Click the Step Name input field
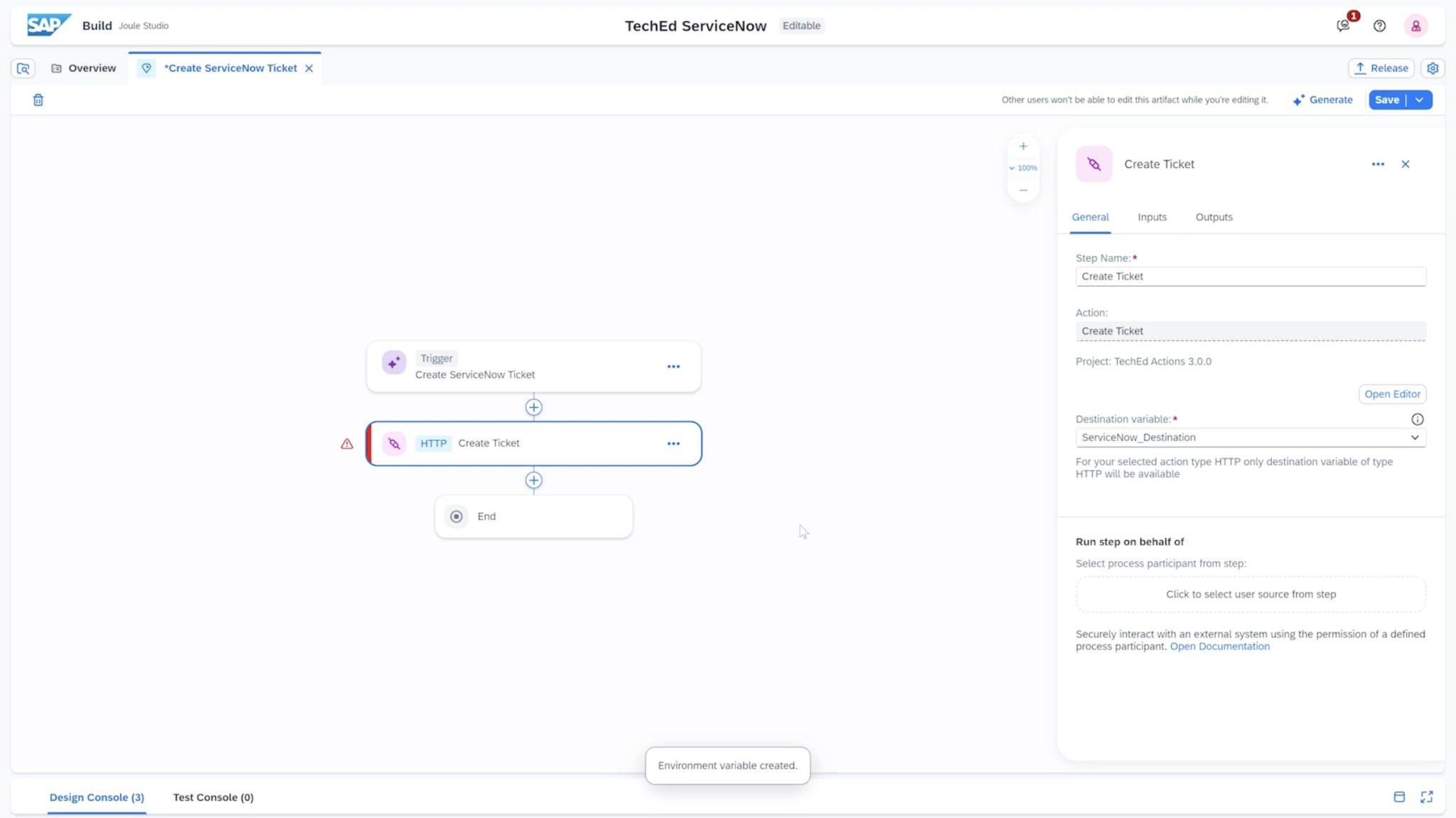The image size is (1456, 818). pos(1250,276)
